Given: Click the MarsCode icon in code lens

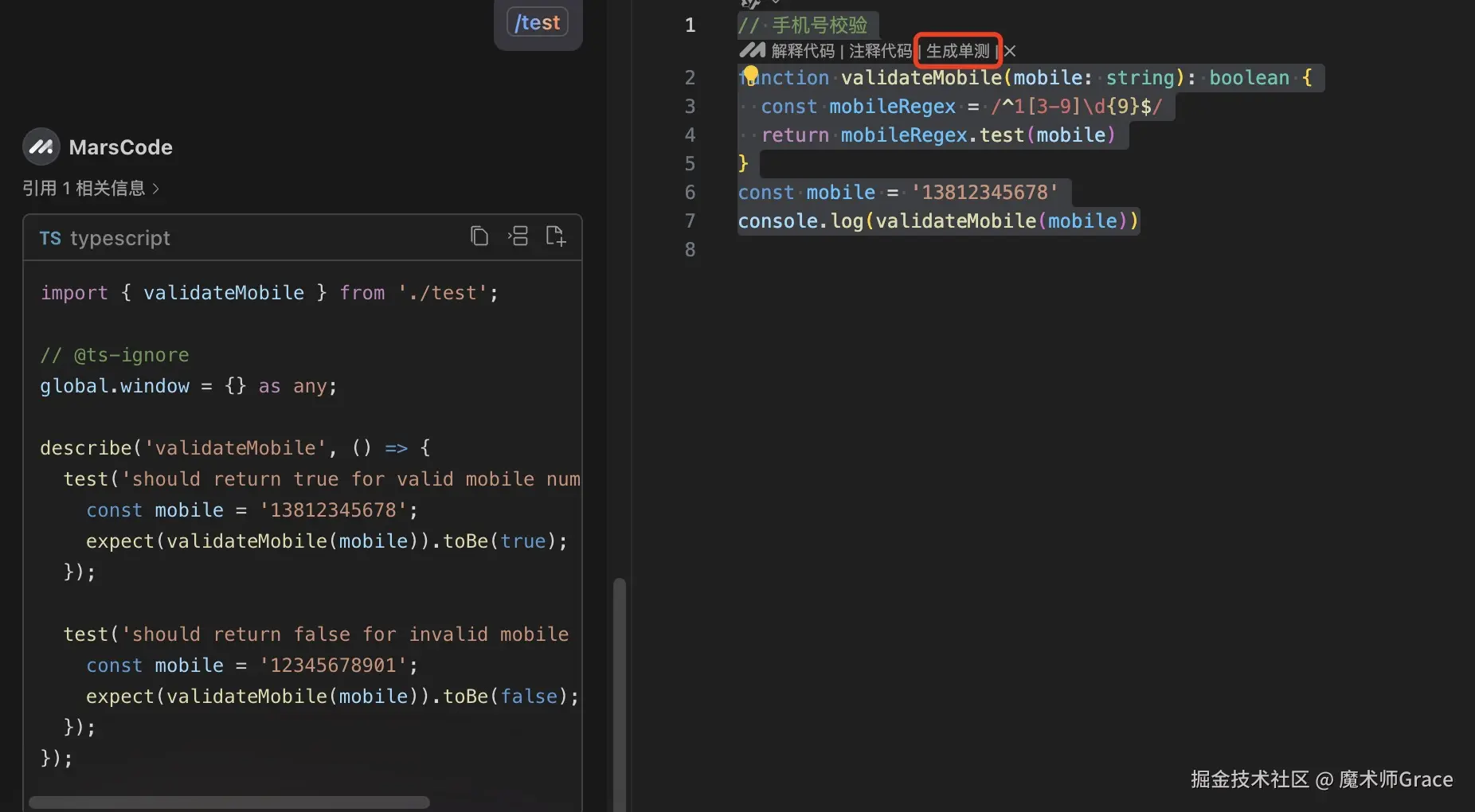Looking at the screenshot, I should tap(752, 51).
